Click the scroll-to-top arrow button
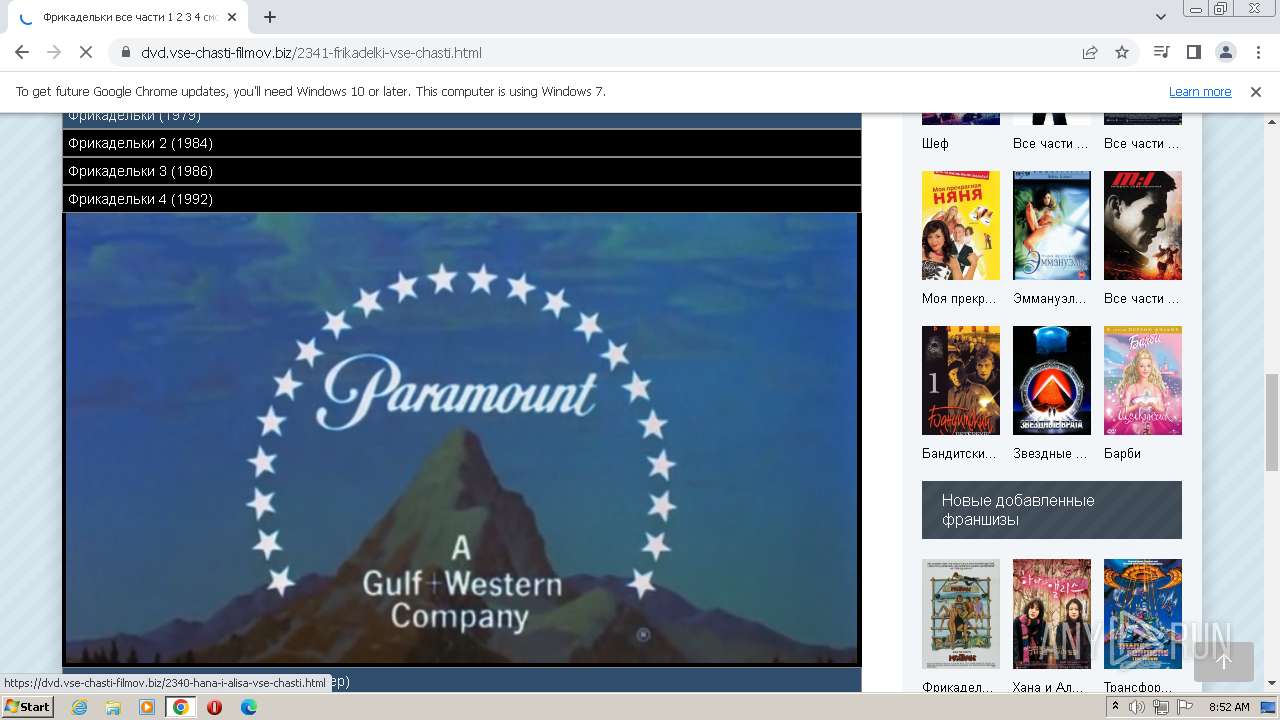Screen dimensions: 1280x720 [x=1224, y=661]
